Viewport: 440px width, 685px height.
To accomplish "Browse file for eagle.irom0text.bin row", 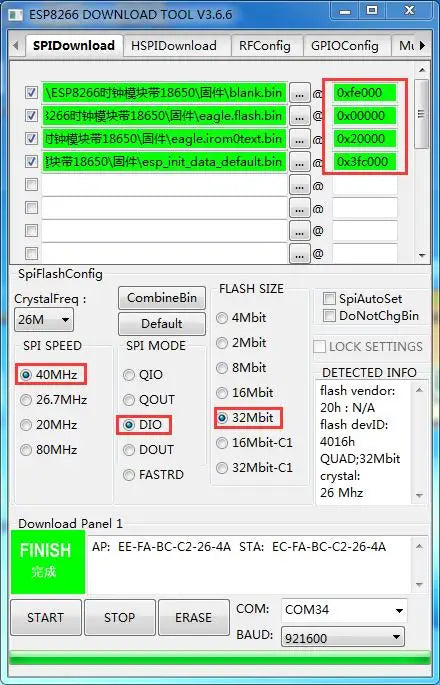I will pos(299,139).
